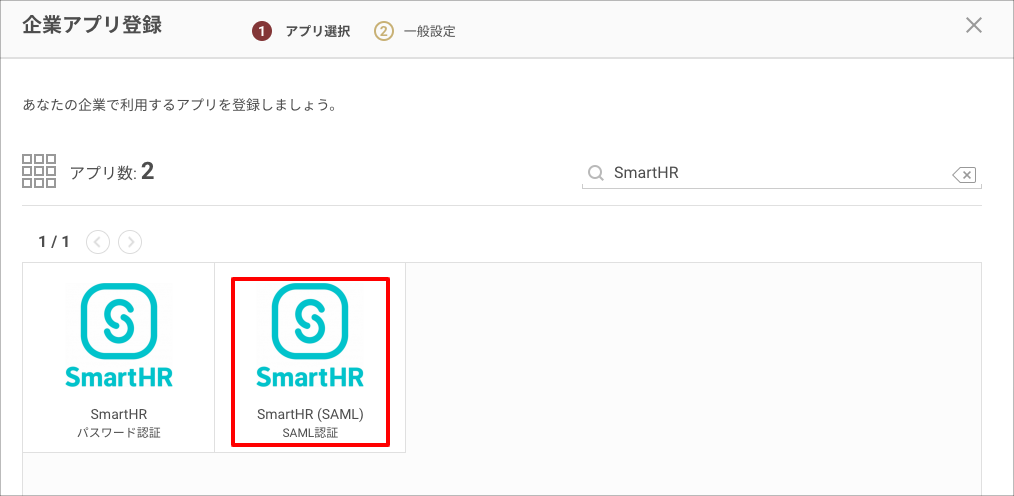Screen dimensions: 1014x496
Task: Click the 1 / 1 page indicator
Action: coord(54,242)
